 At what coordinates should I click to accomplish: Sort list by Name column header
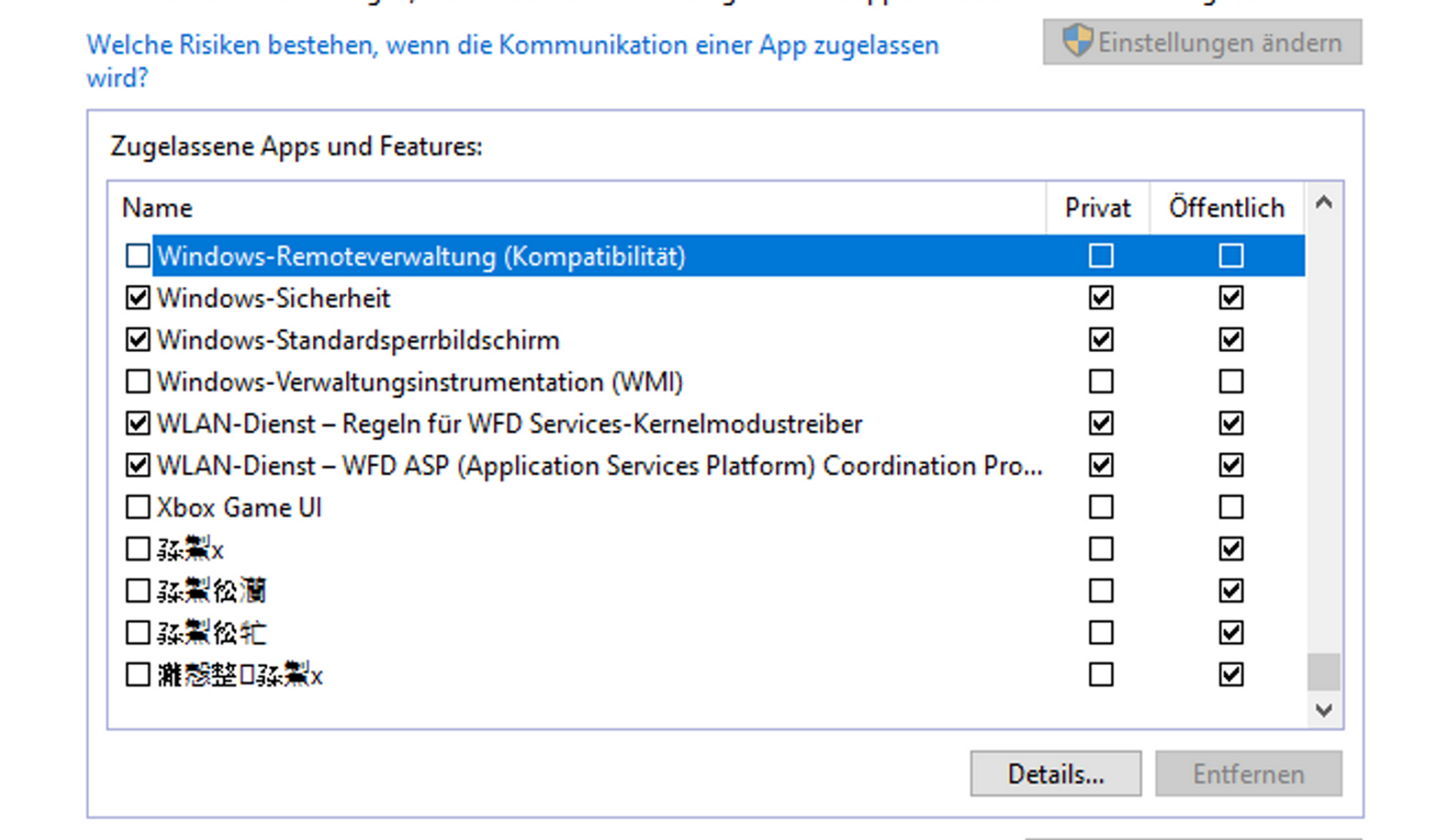pyautogui.click(x=157, y=208)
